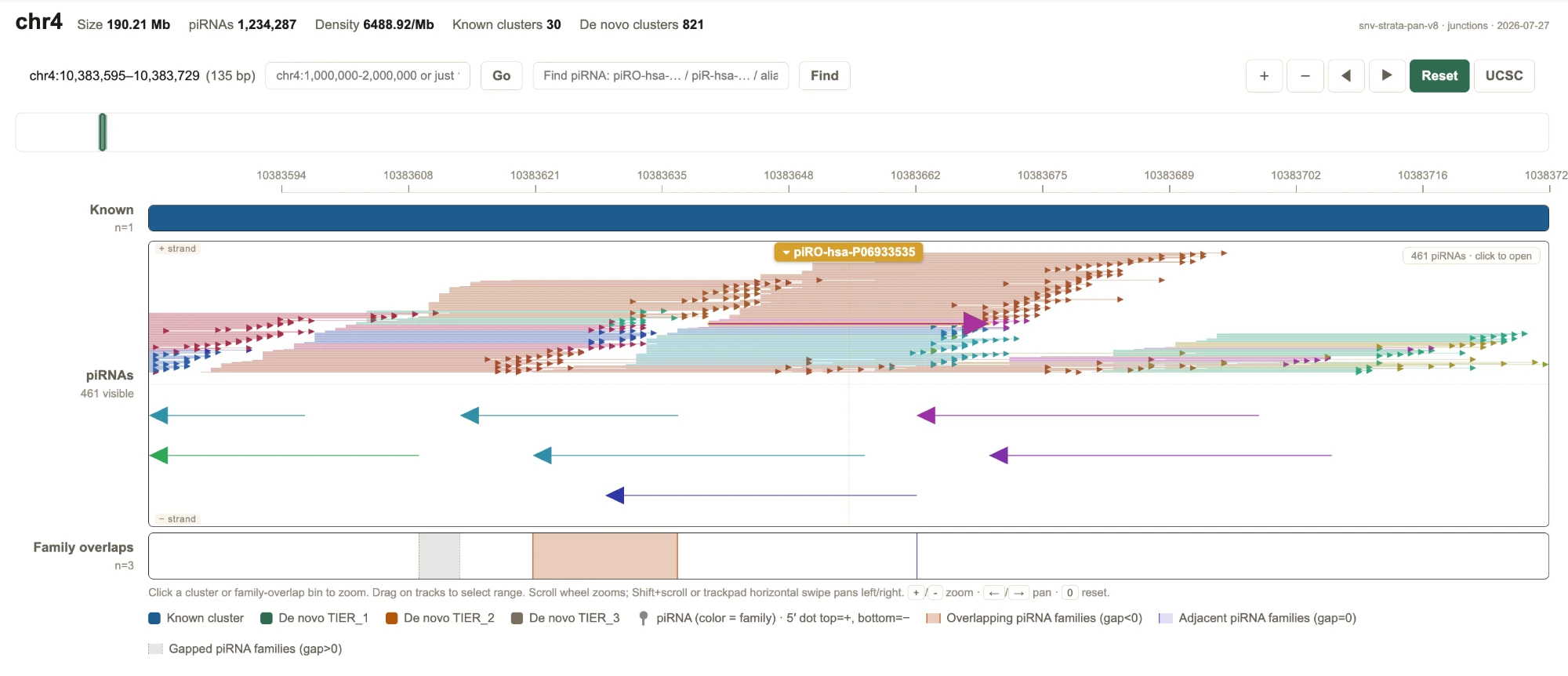The width and height of the screenshot is (1568, 676).
Task: Click the '-' zoom key hint
Action: (935, 593)
